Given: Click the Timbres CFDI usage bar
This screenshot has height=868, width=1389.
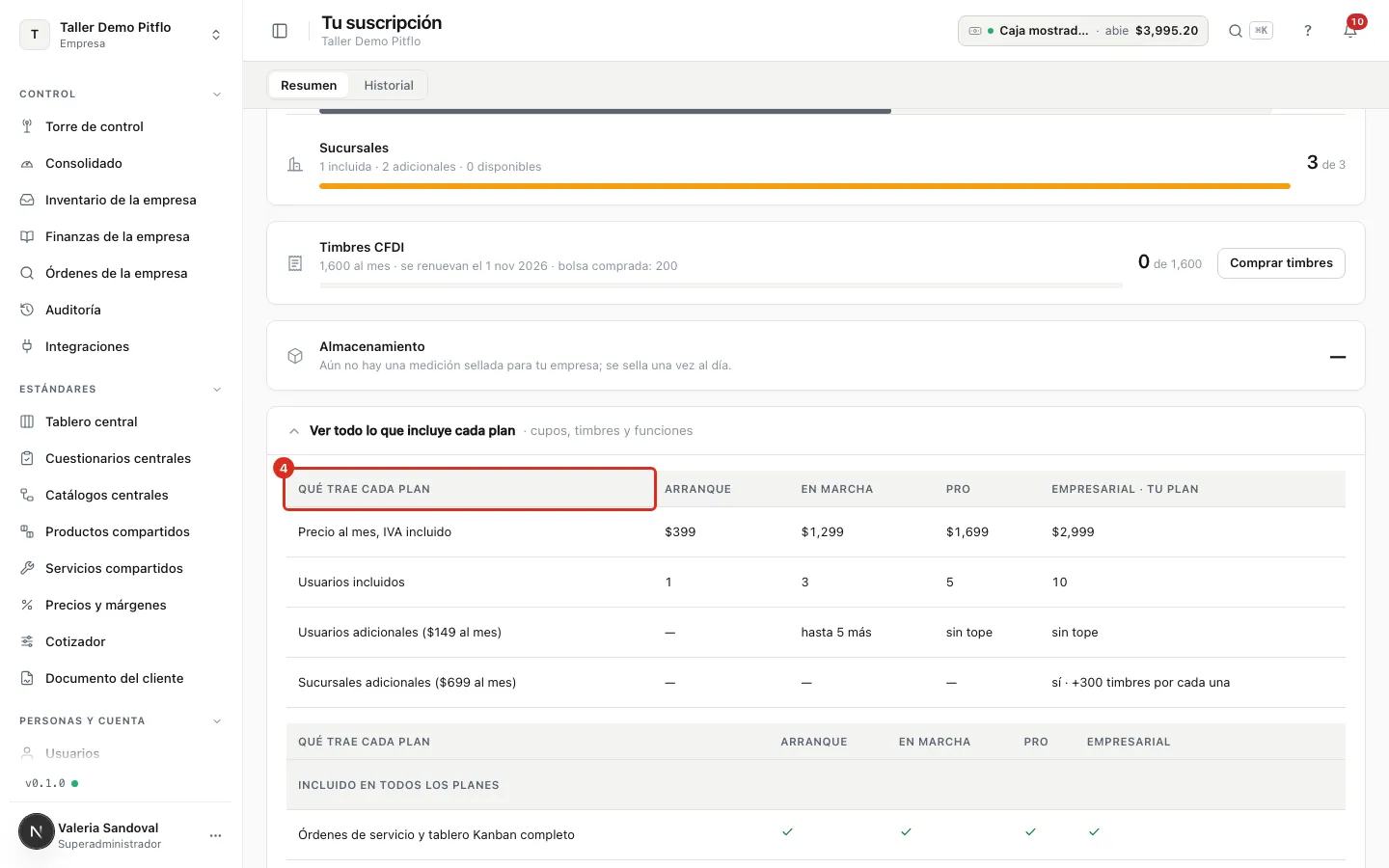Looking at the screenshot, I should coord(721,285).
